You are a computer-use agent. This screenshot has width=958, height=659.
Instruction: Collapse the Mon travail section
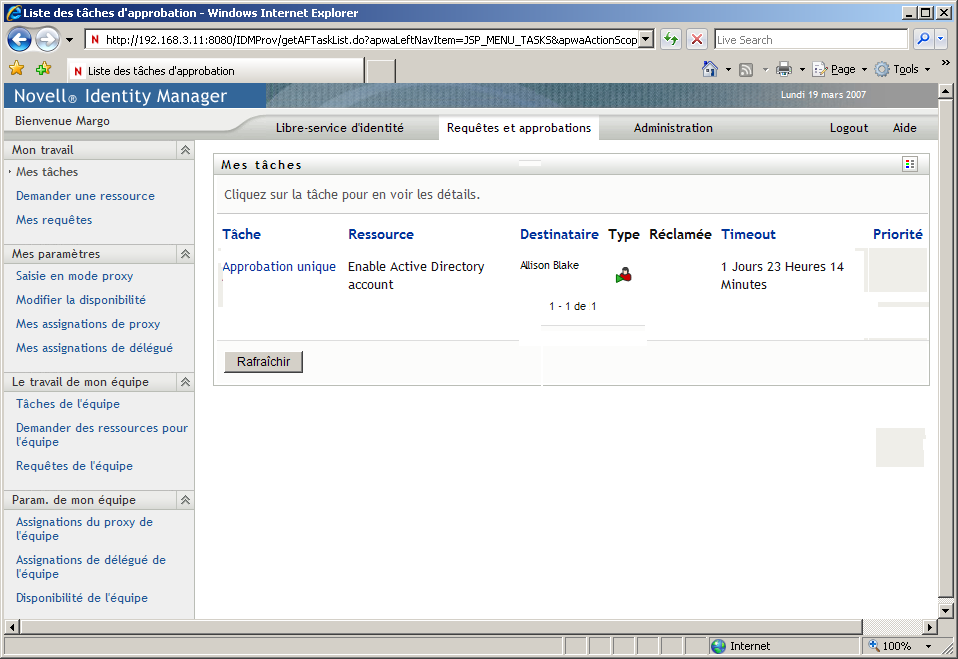(185, 150)
